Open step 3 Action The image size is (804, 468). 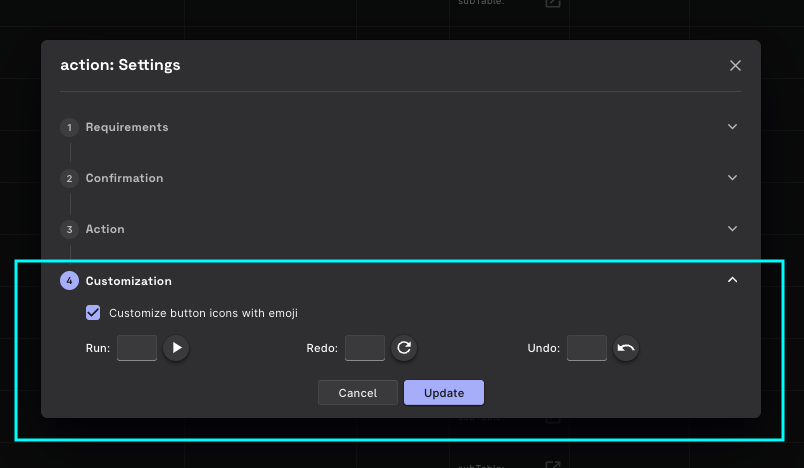(x=105, y=229)
